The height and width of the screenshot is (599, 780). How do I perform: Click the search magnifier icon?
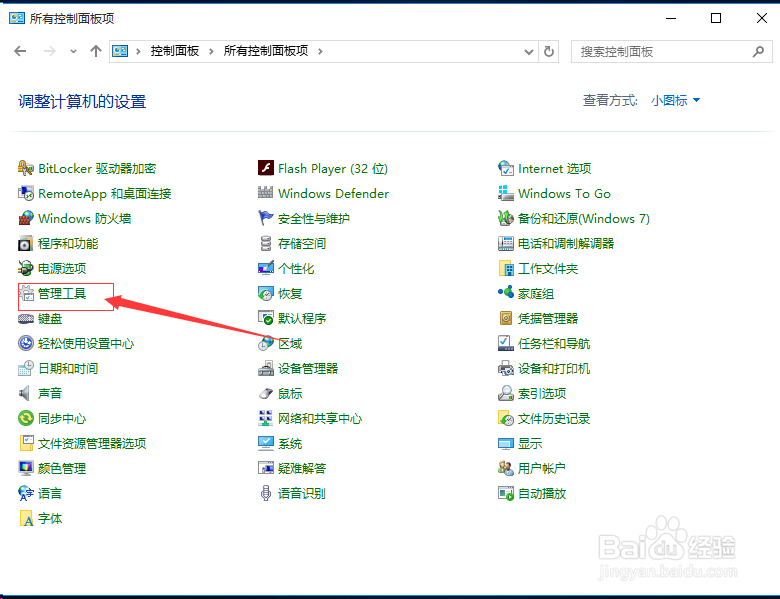point(759,51)
